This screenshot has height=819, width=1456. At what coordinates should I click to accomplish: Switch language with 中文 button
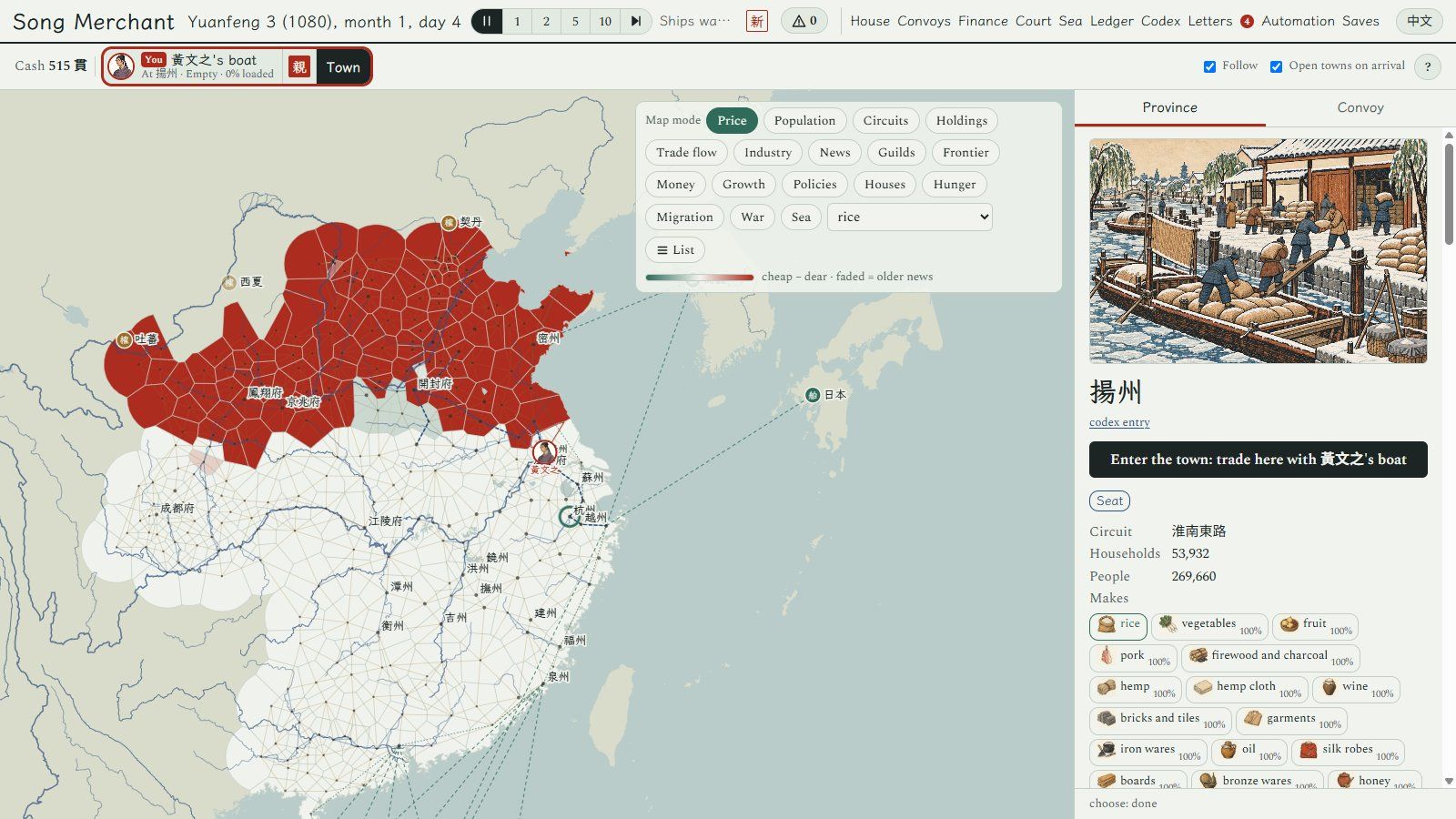coord(1419,21)
